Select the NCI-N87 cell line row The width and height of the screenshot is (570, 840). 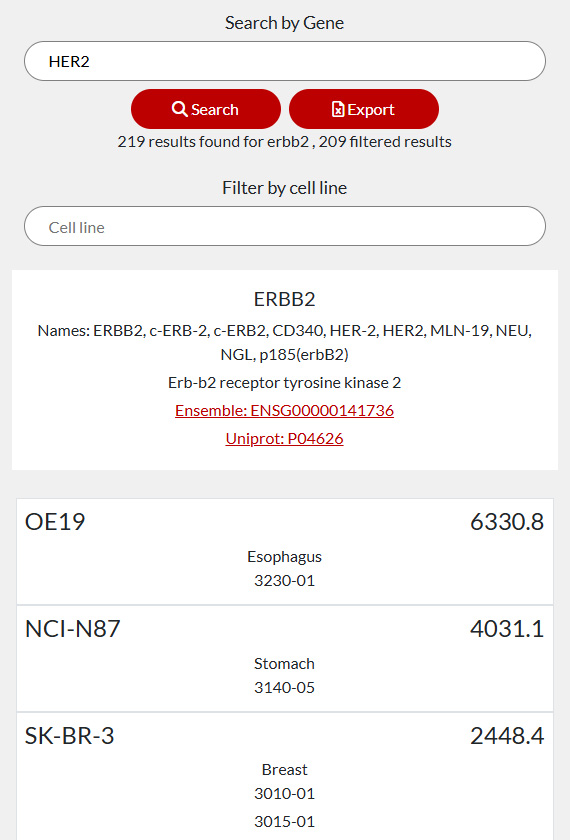pos(285,658)
